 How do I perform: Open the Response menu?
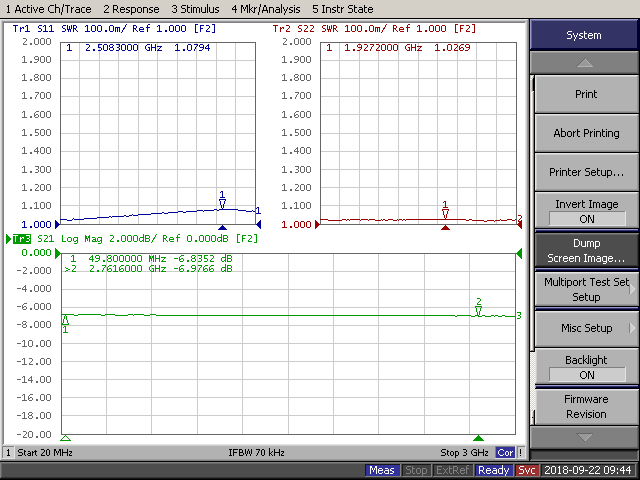[131, 9]
